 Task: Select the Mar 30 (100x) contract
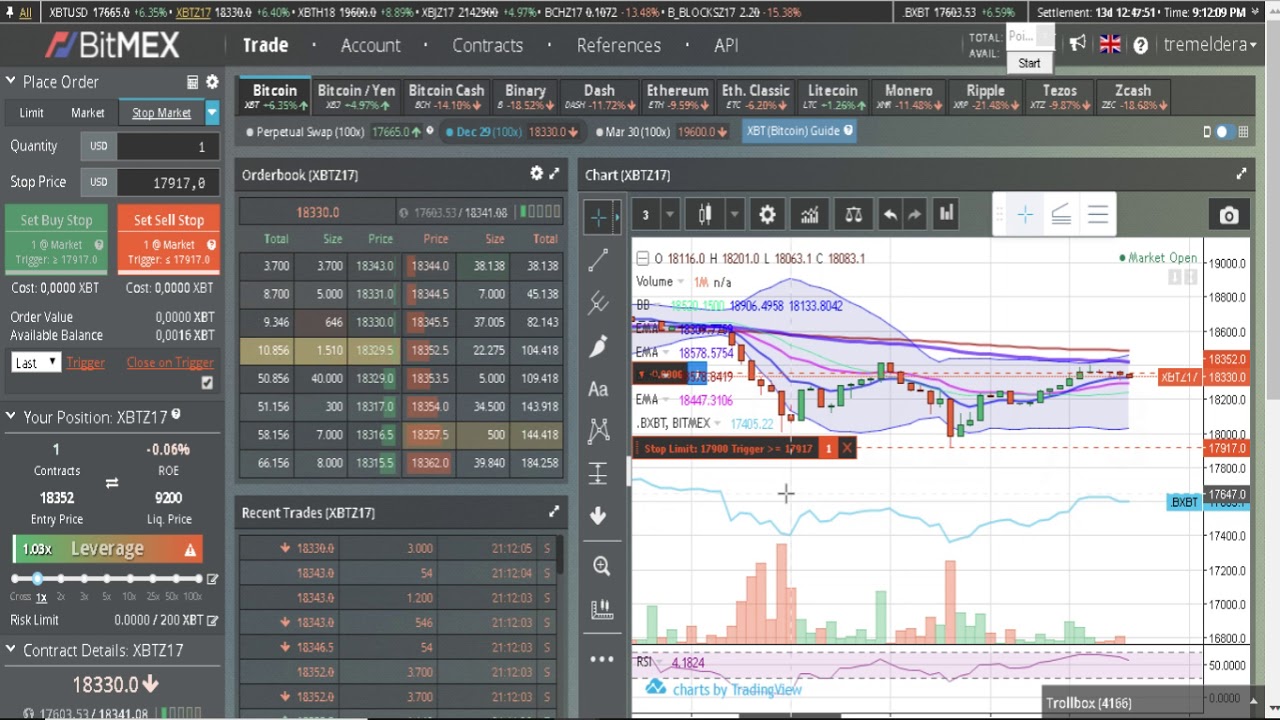coord(660,131)
